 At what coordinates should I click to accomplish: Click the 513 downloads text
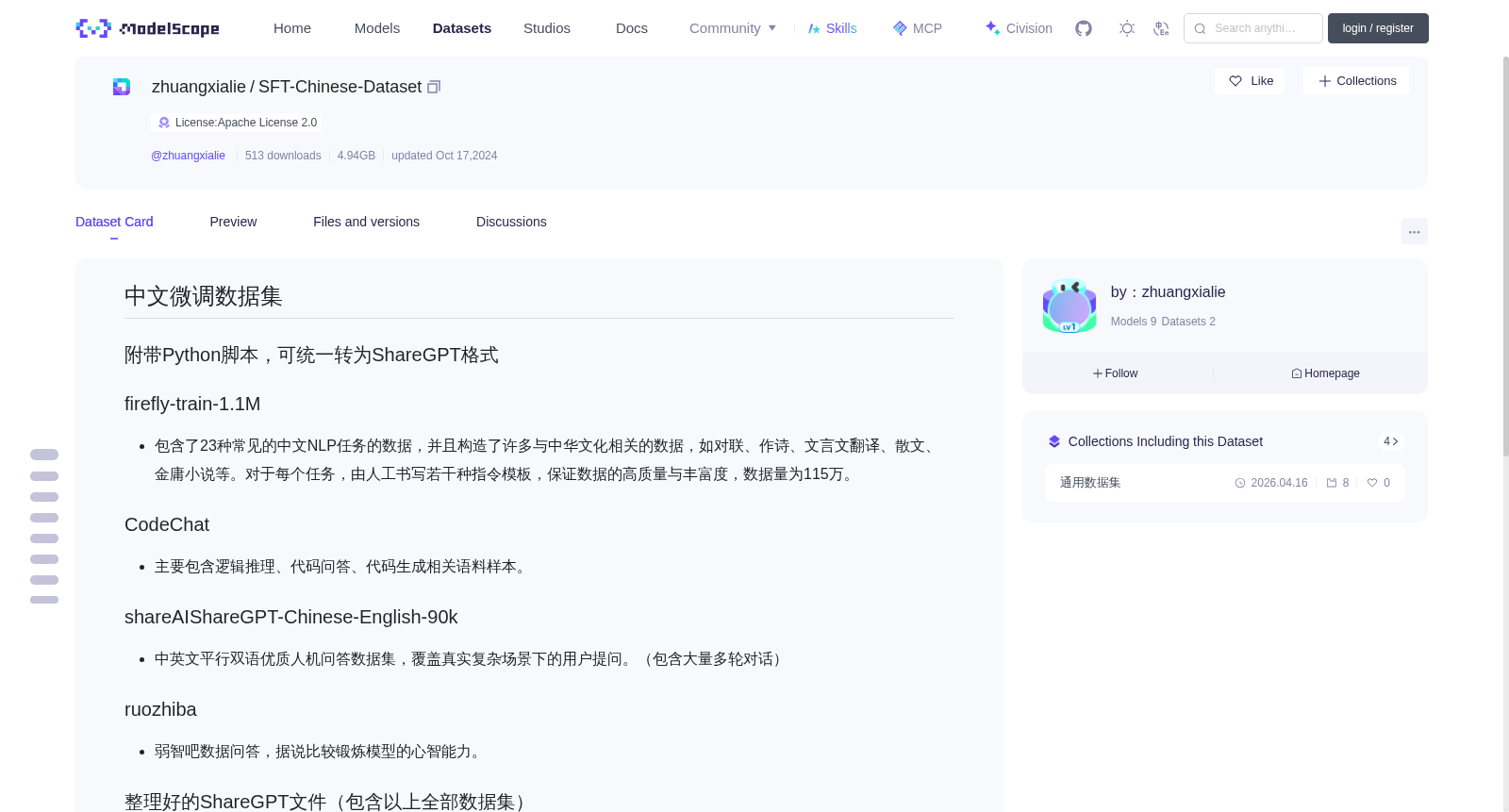(283, 156)
